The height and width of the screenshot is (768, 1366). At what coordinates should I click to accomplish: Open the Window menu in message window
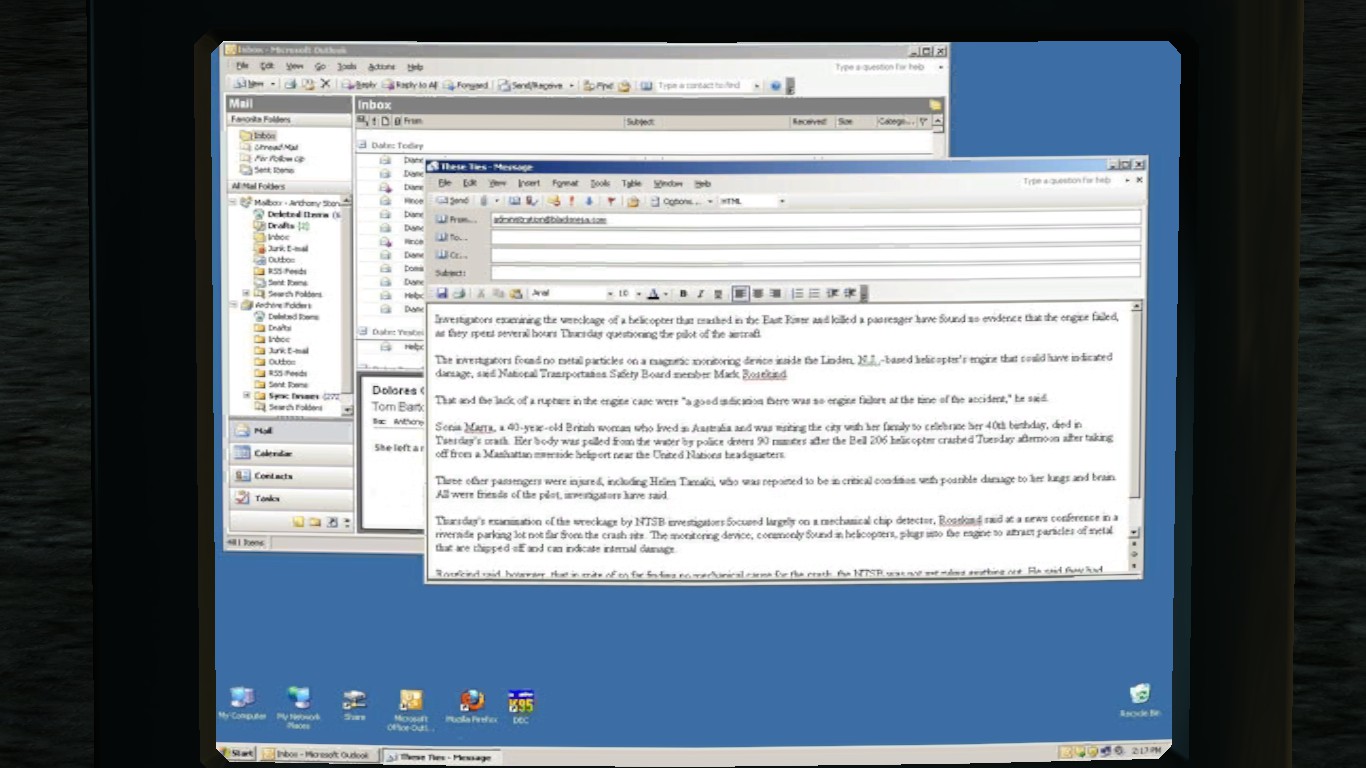tap(668, 184)
